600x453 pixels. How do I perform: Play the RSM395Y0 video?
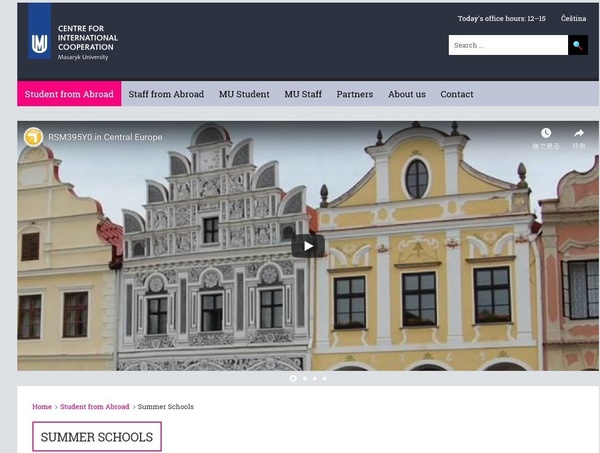(x=308, y=246)
